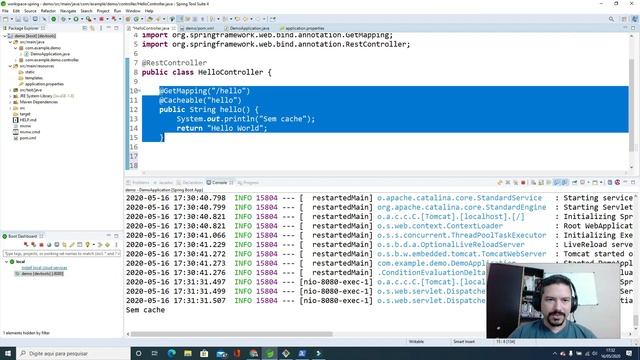Image resolution: width=640 pixels, height=360 pixels.
Task: Click the Windows taskbar search box
Action: point(73,353)
